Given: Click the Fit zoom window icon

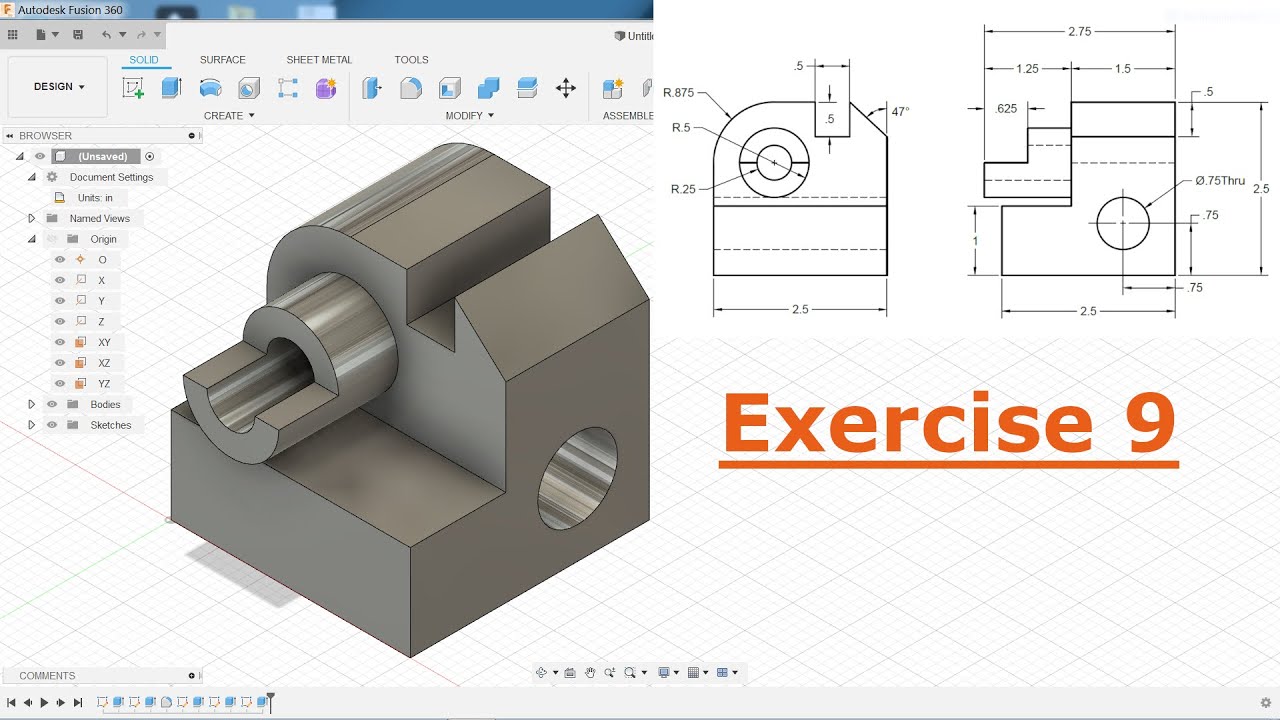Looking at the screenshot, I should 631,673.
